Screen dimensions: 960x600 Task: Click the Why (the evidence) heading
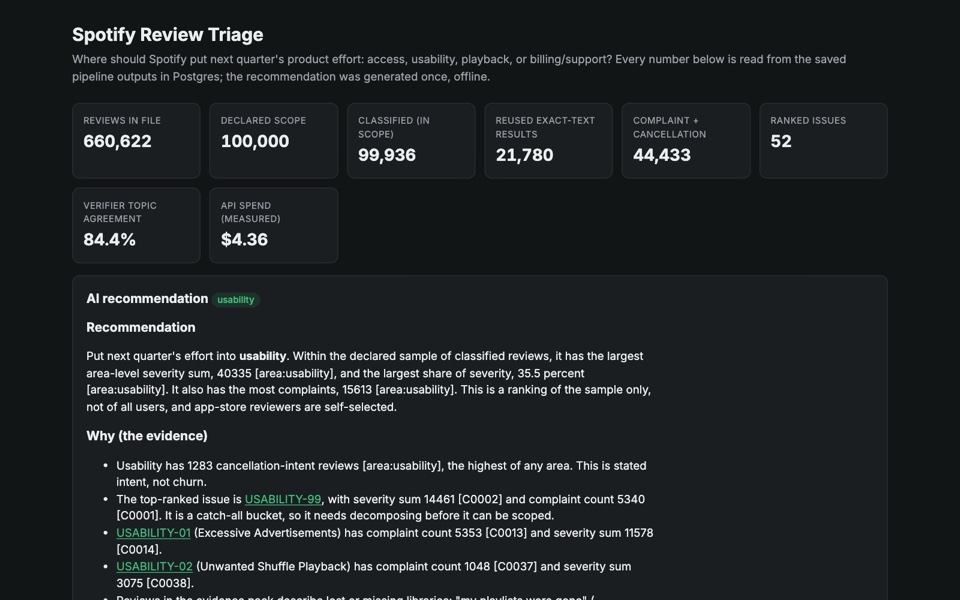(147, 436)
